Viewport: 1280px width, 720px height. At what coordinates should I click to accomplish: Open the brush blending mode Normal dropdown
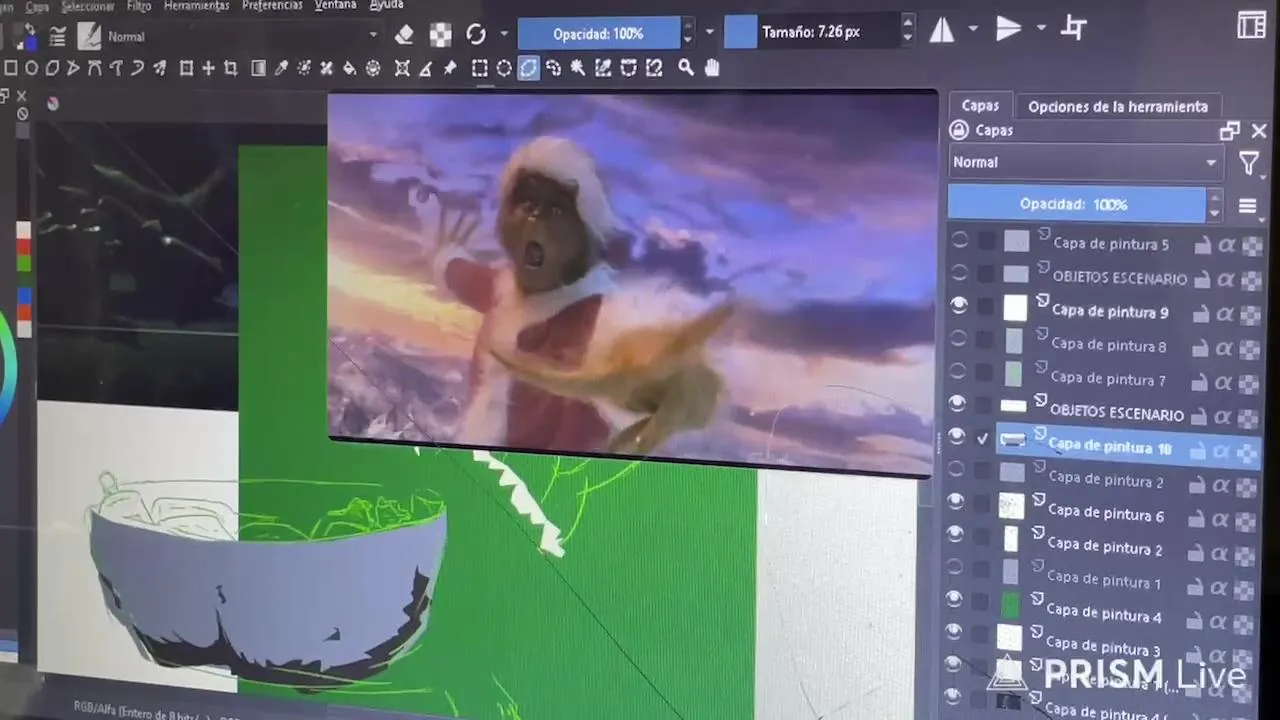pos(242,36)
